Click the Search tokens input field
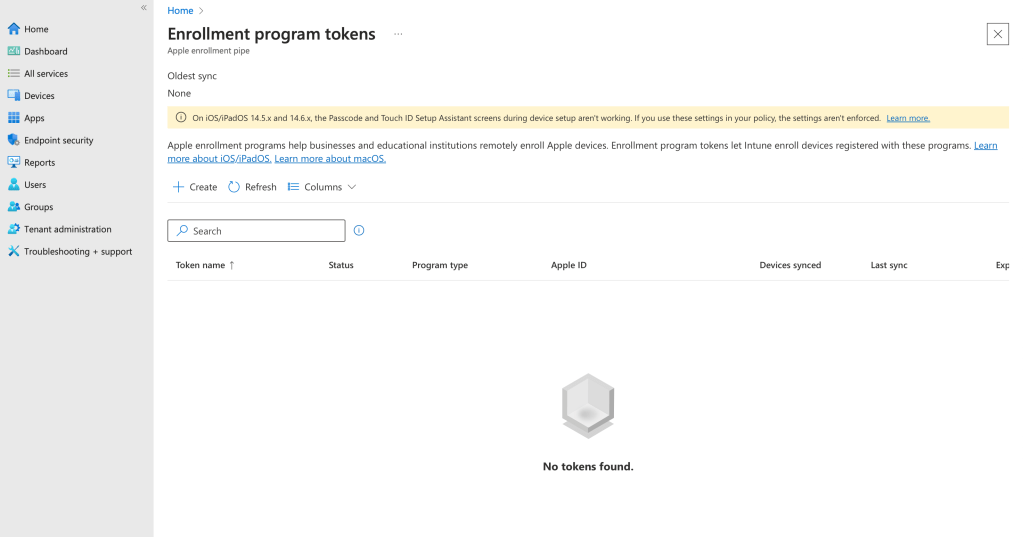Viewport: 1023px width, 537px height. (x=256, y=231)
